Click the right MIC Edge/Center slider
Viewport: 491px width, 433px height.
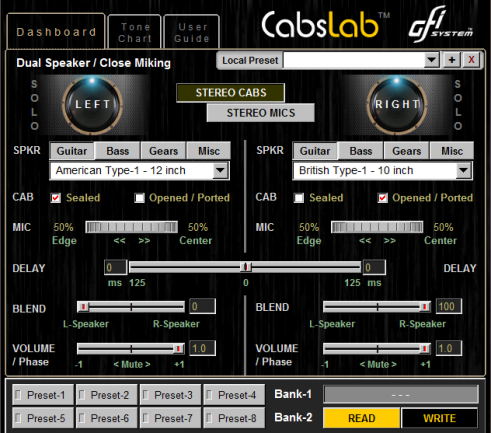pos(377,227)
